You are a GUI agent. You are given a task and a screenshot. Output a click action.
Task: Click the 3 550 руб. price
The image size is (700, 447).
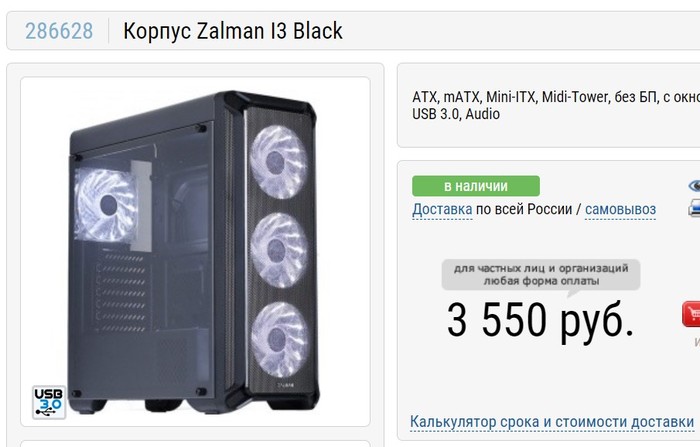pos(540,319)
